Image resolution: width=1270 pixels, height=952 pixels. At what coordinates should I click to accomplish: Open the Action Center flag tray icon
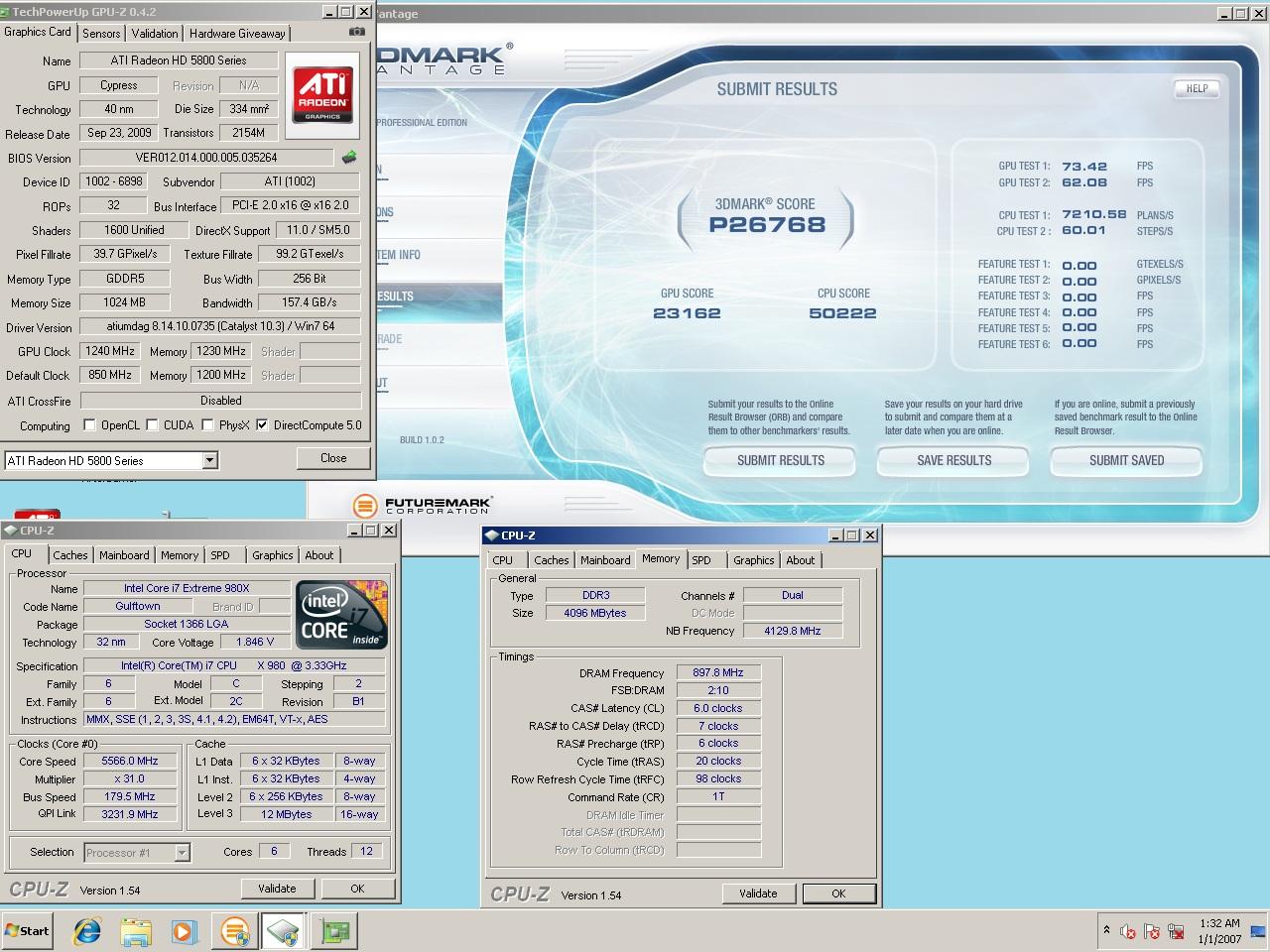point(1152,931)
